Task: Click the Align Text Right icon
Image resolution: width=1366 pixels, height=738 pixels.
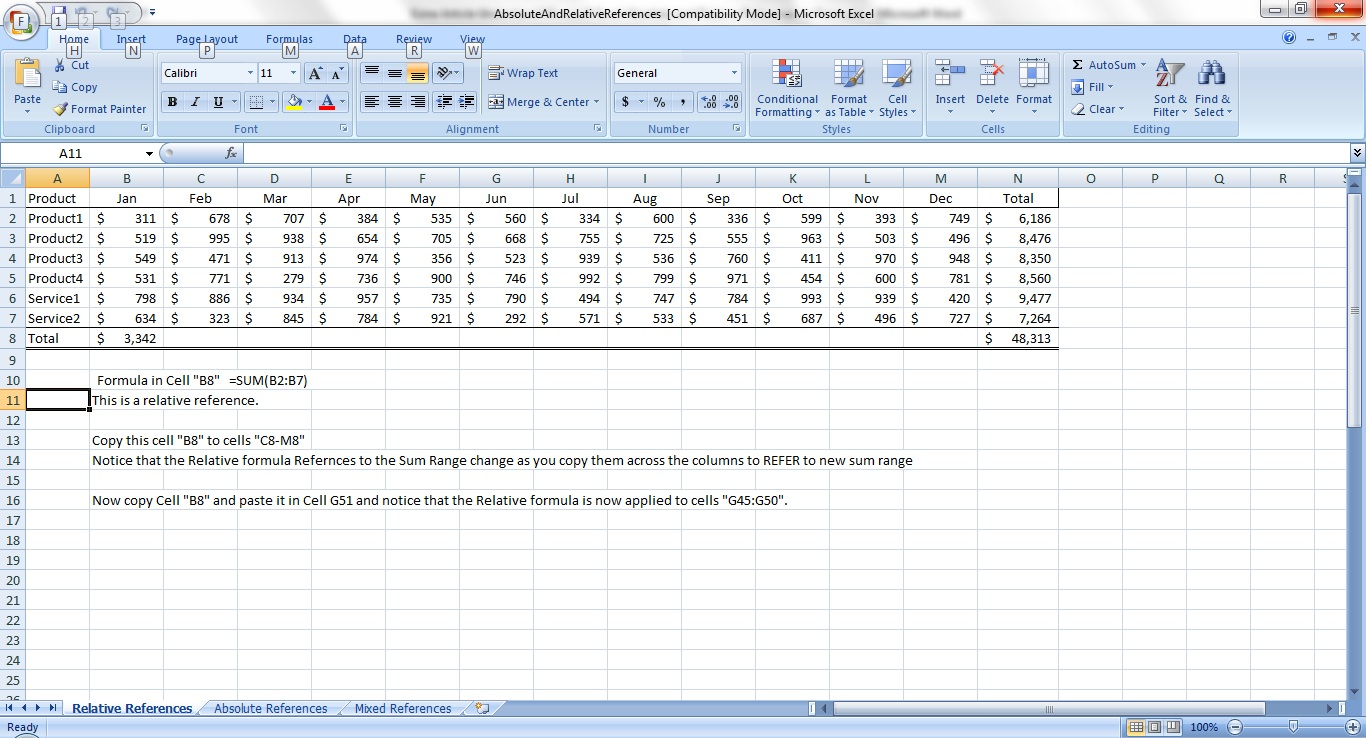Action: click(x=418, y=102)
